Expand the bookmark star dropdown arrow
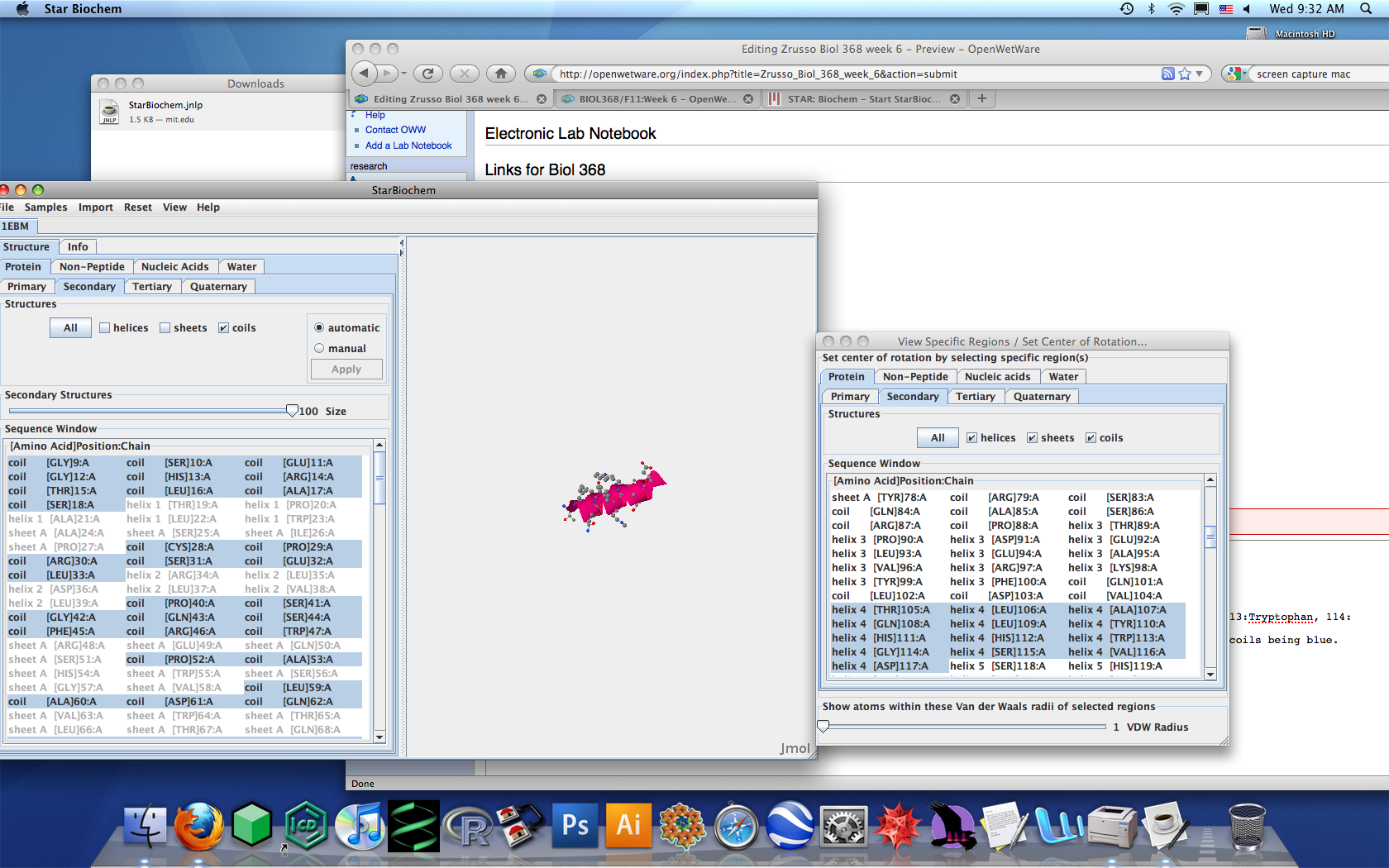Image resolution: width=1389 pixels, height=868 pixels. pyautogui.click(x=1199, y=74)
